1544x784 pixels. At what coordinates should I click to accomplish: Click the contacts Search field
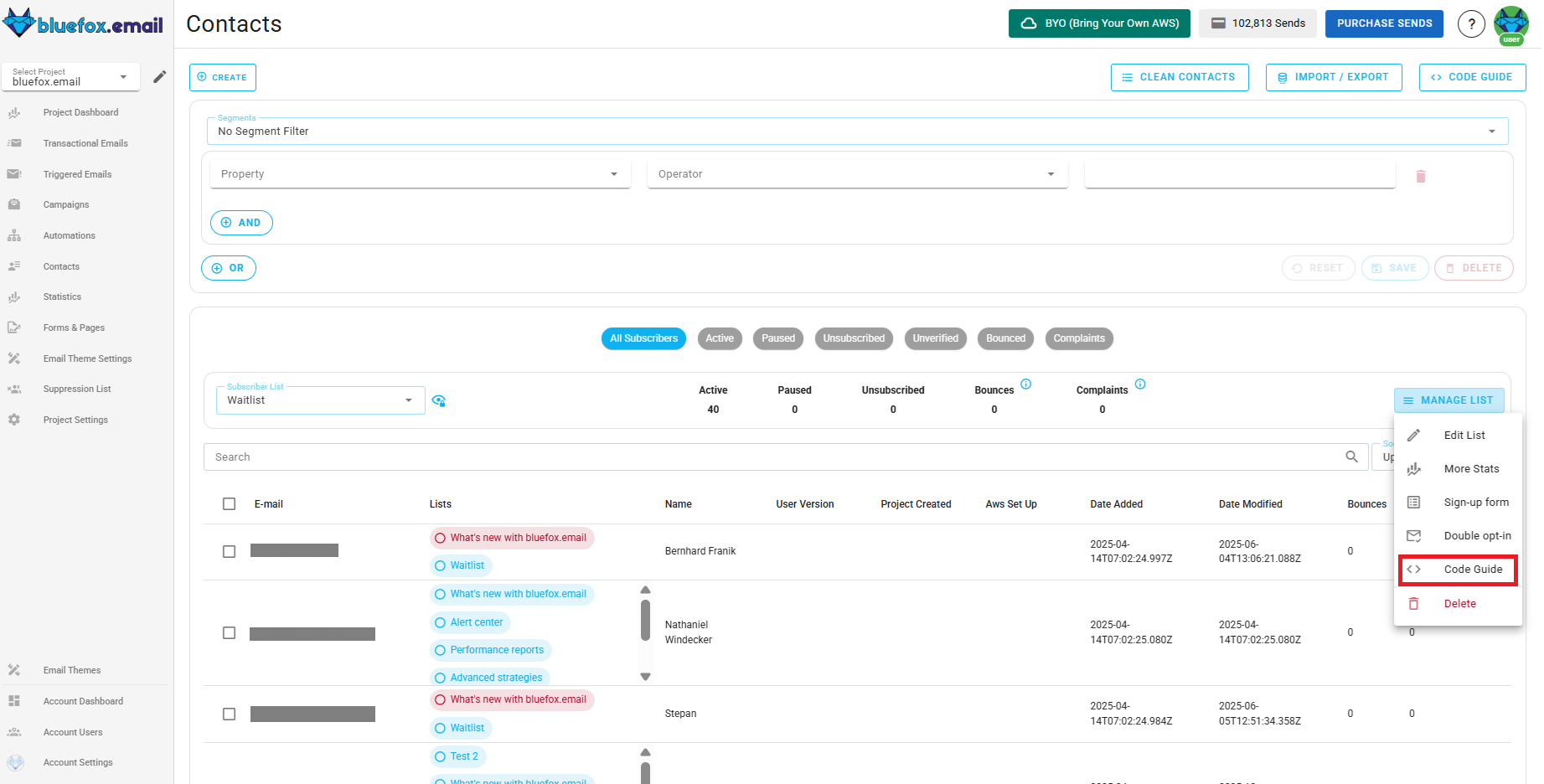coord(771,457)
